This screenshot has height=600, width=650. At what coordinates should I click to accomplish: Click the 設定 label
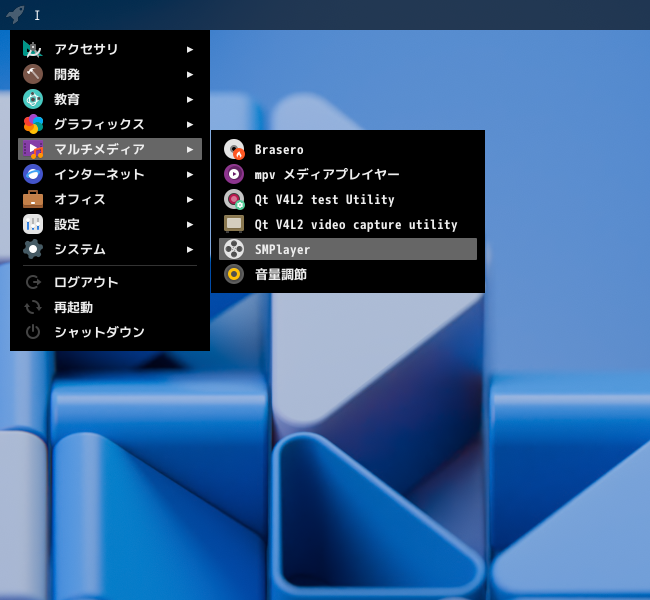(67, 224)
